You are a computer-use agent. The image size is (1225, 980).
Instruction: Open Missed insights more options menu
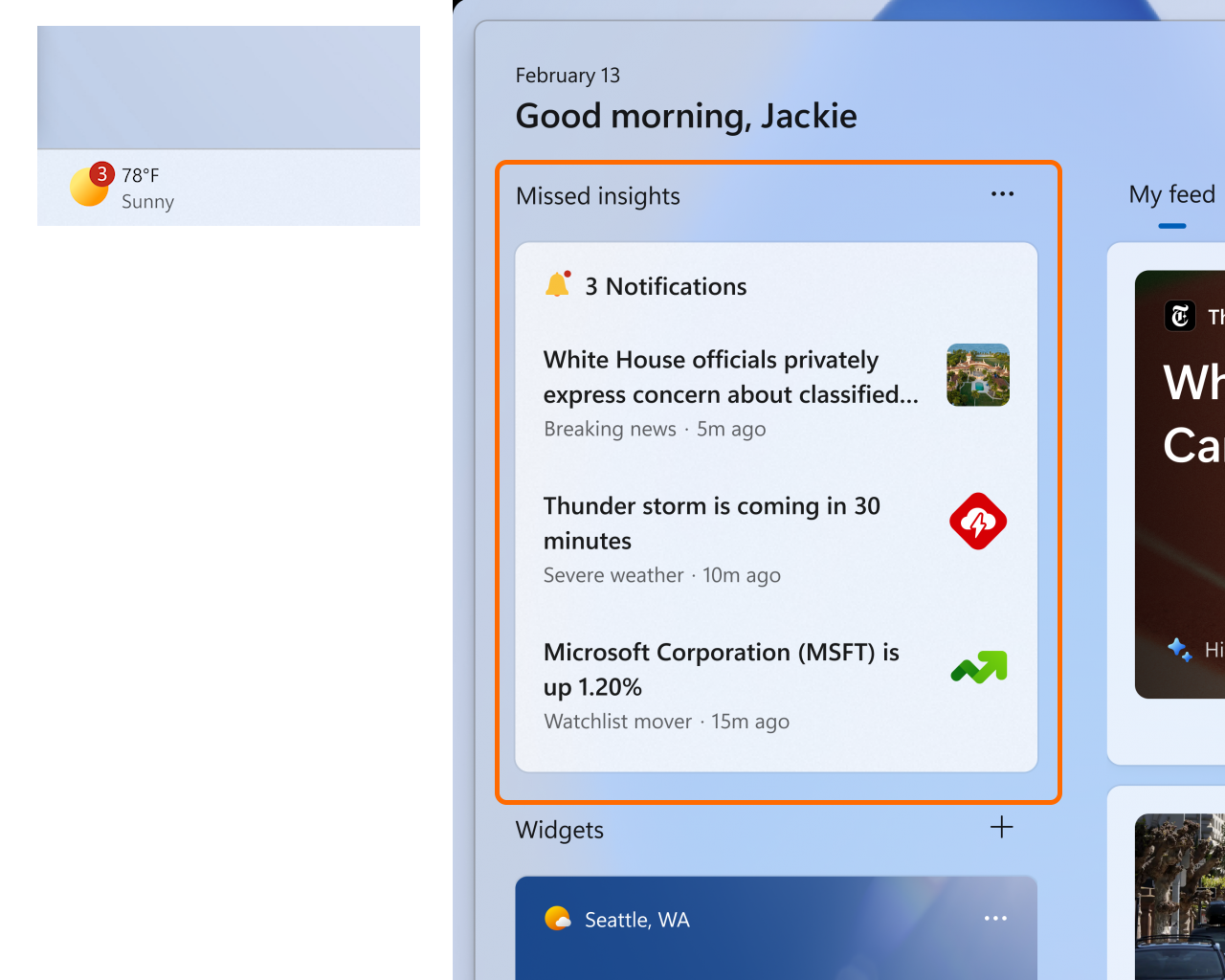click(x=1002, y=194)
